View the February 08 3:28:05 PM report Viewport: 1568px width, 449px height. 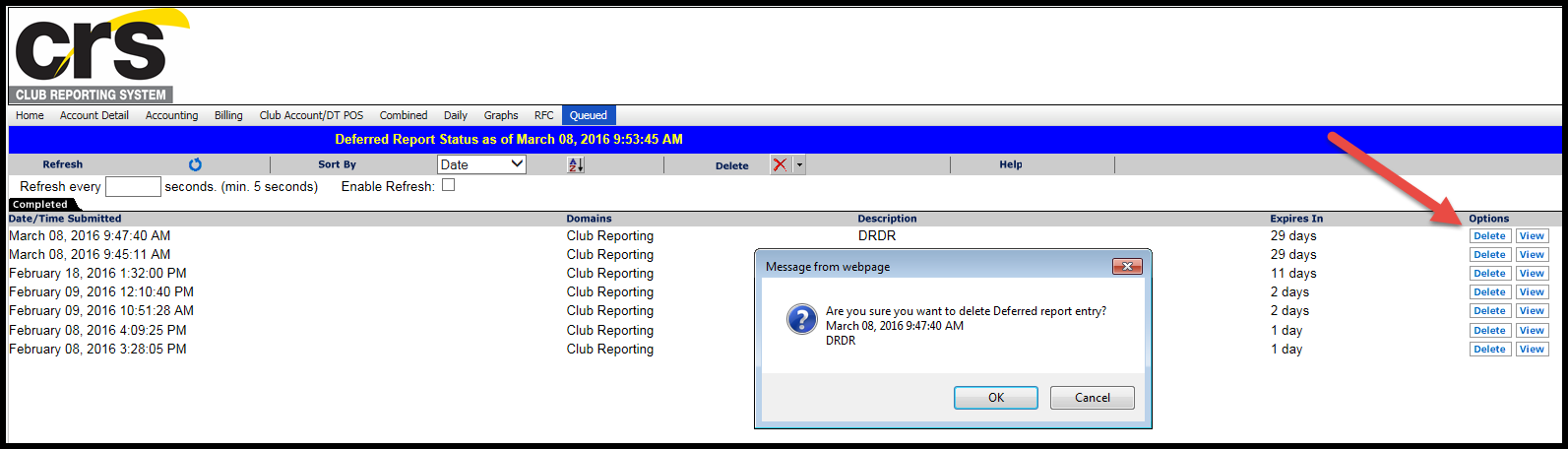(x=1532, y=350)
